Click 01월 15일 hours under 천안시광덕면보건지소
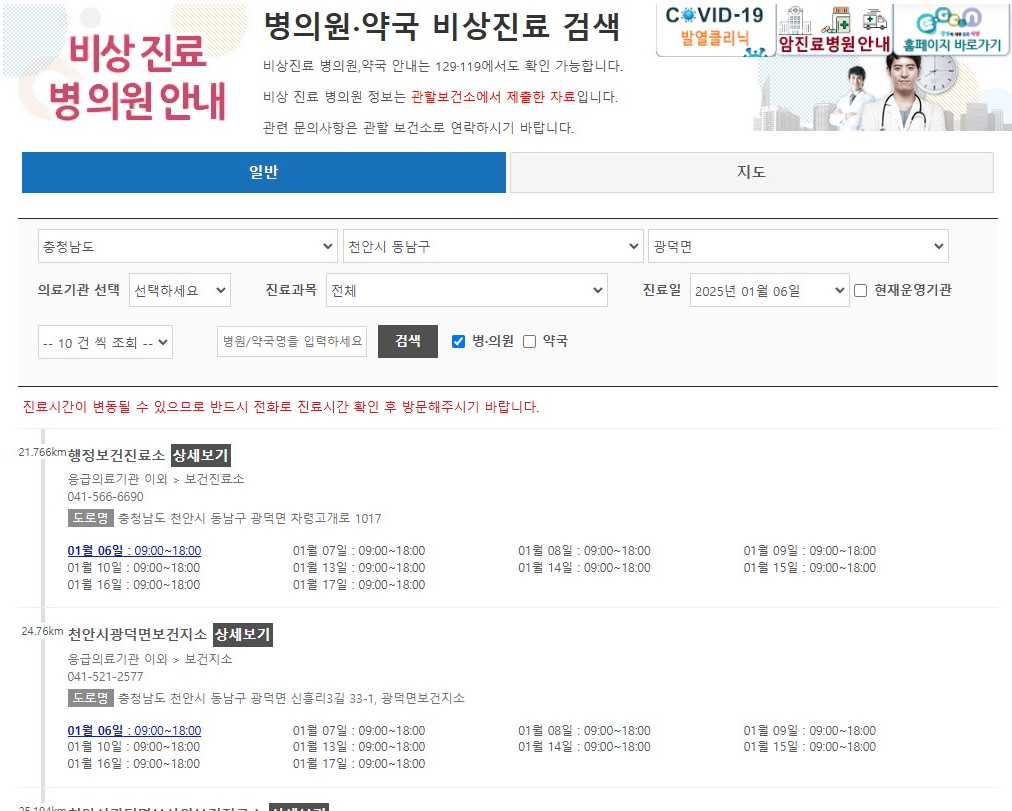 pyautogui.click(x=810, y=747)
